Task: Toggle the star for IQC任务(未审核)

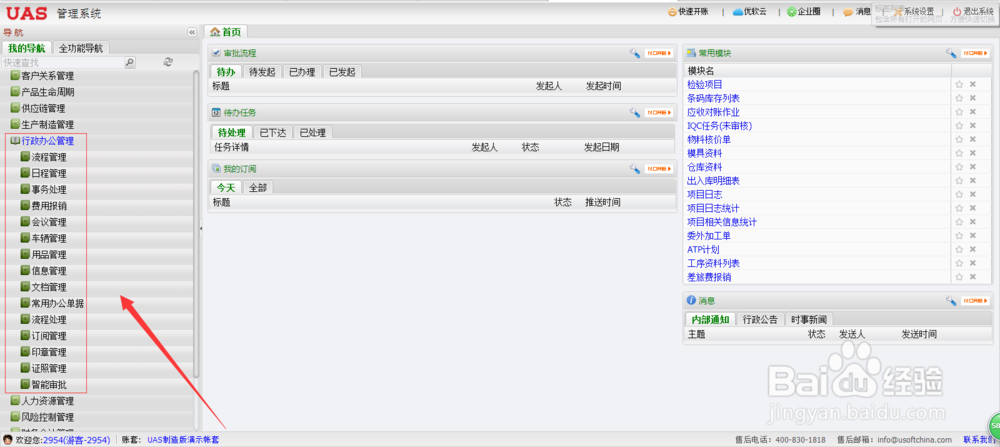Action: coord(959,126)
